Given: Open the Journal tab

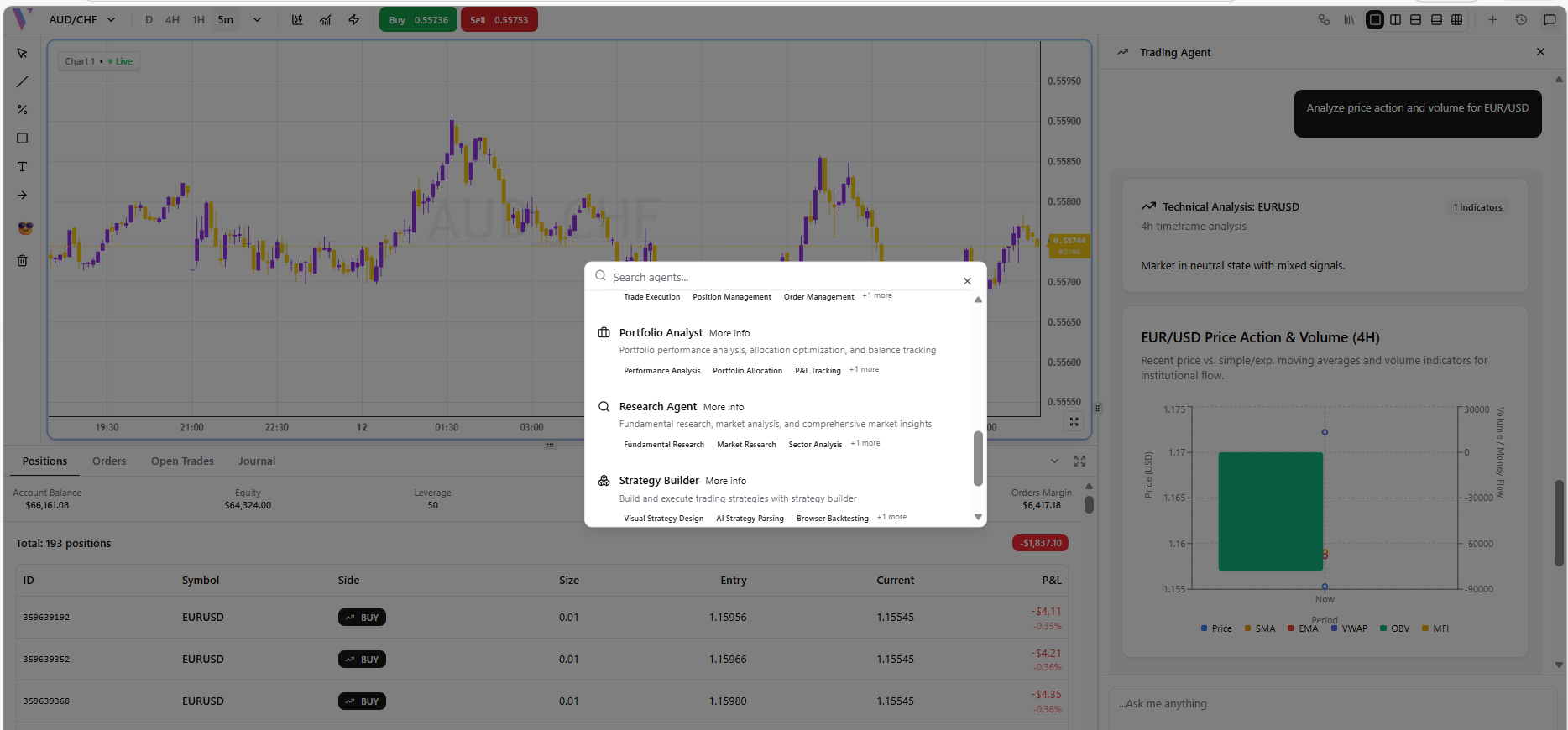Looking at the screenshot, I should (x=256, y=461).
